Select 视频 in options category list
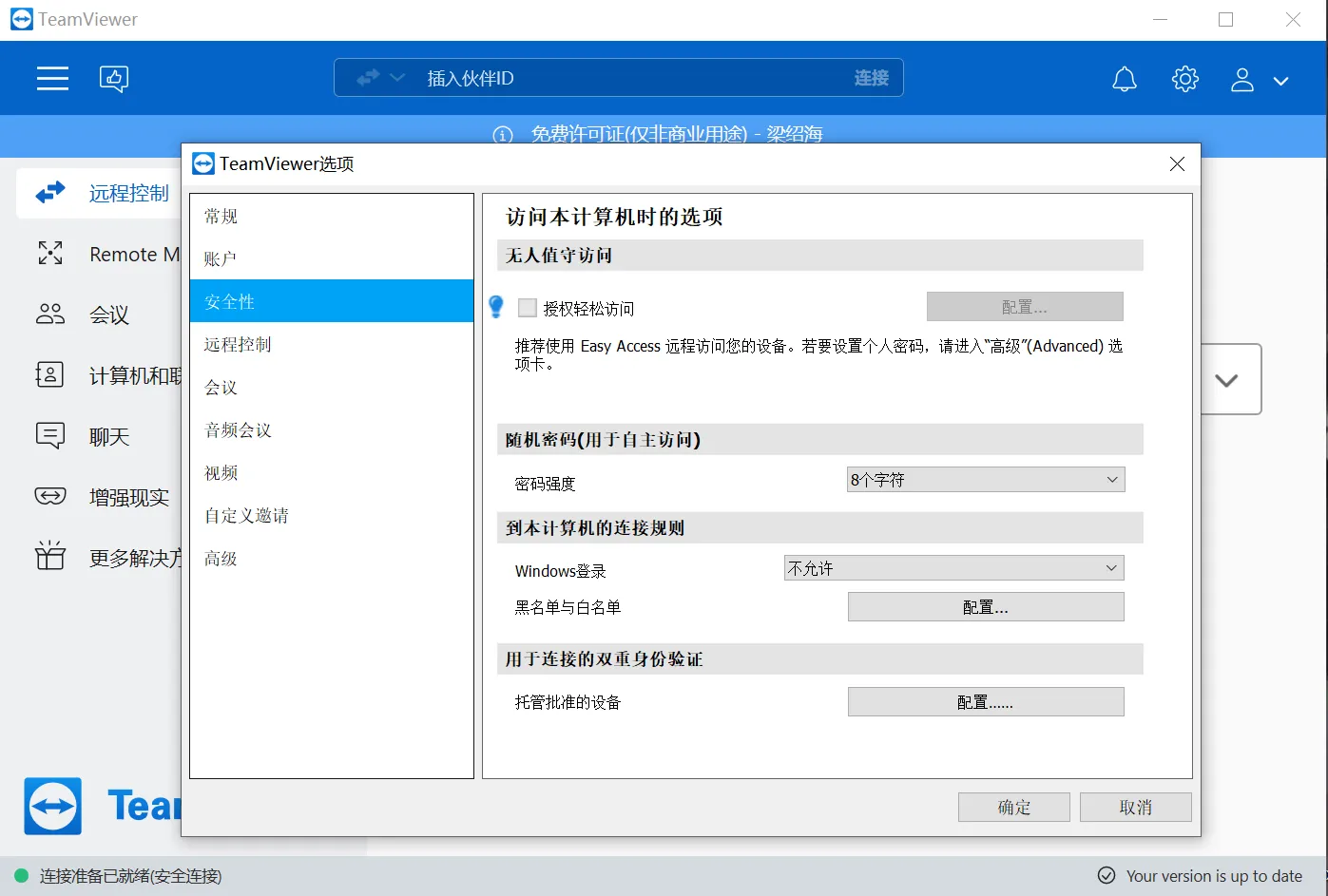Viewport: 1328px width, 896px height. [332, 472]
